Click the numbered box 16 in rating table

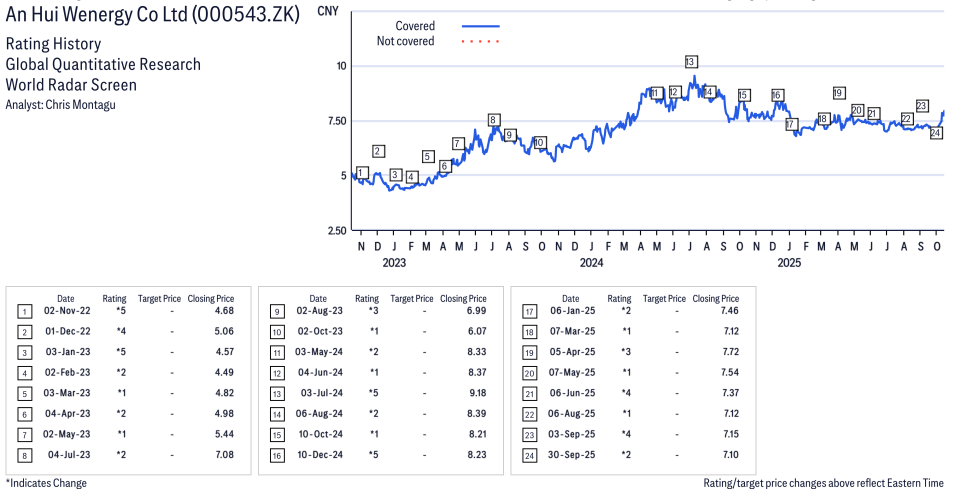click(278, 453)
